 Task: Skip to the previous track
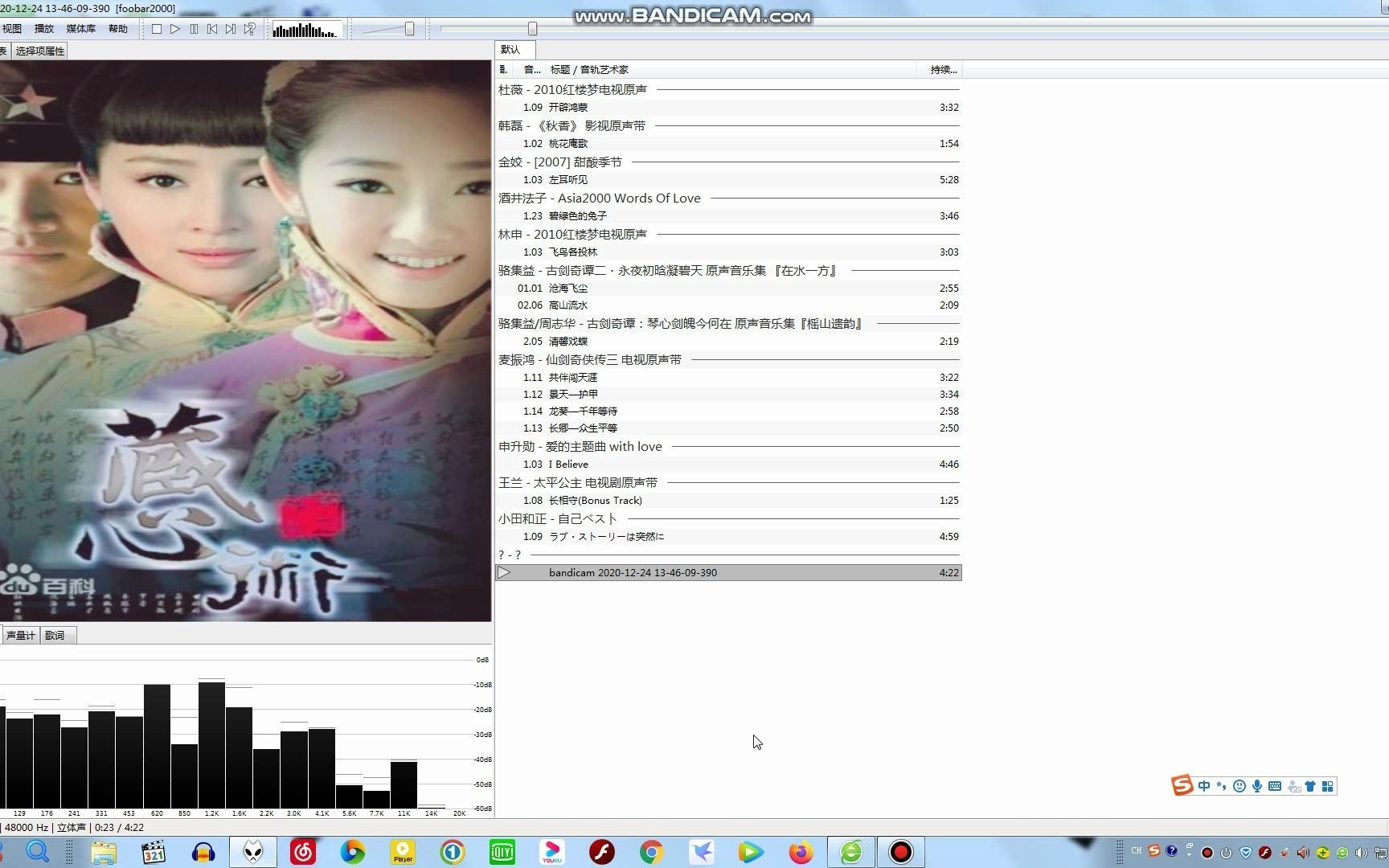click(x=212, y=29)
